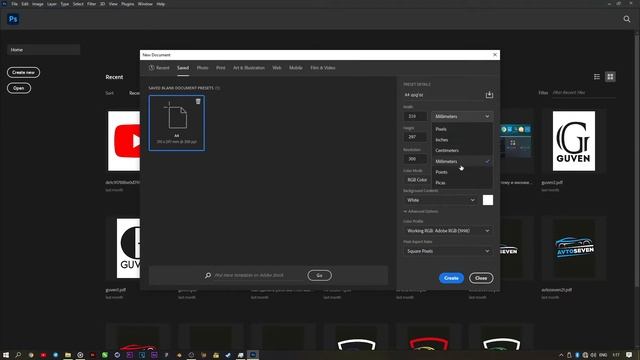The width and height of the screenshot is (640, 360).
Task: Delete the saved A4 preset via trash icon
Action: pos(198,101)
